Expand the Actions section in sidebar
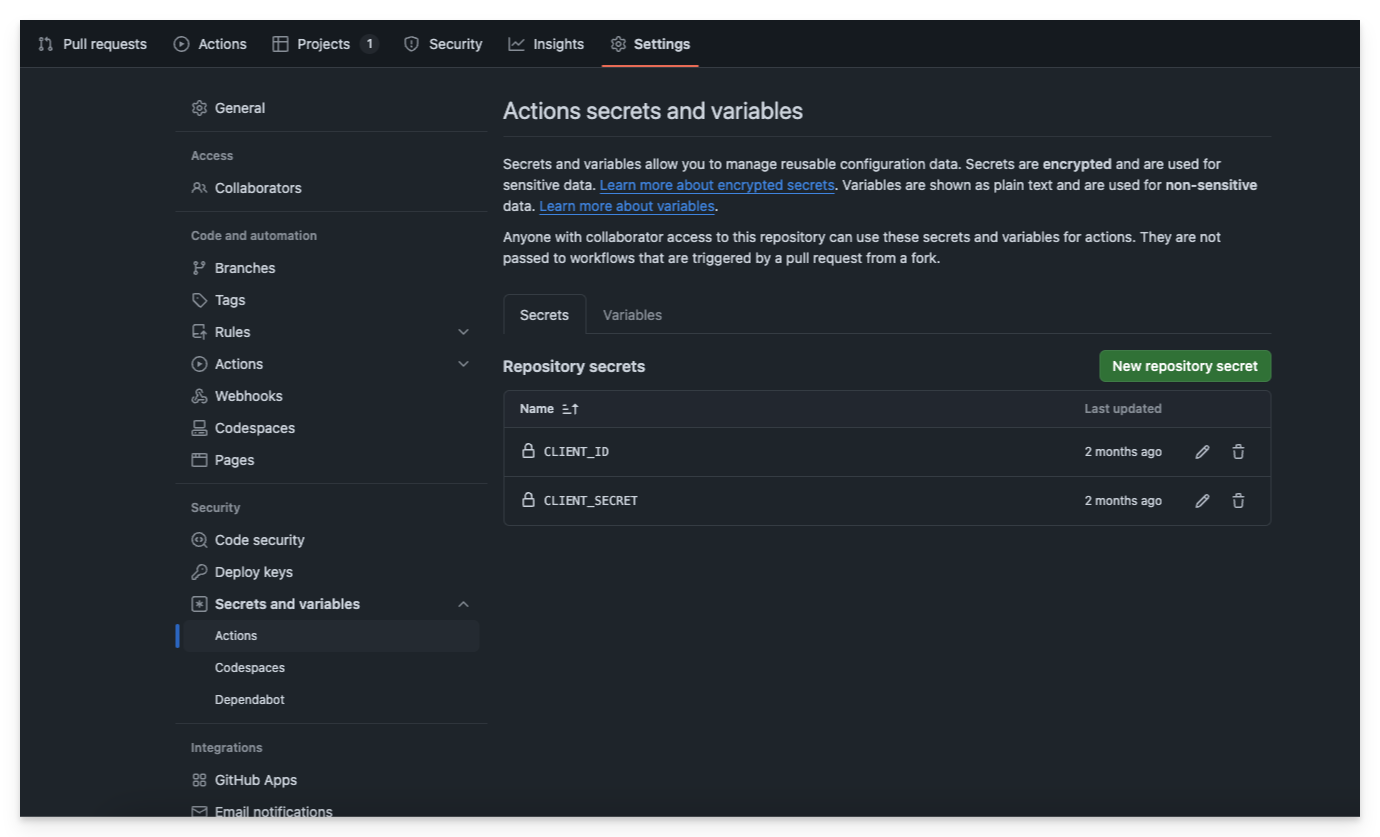Image resolution: width=1380 pixels, height=837 pixels. [x=463, y=363]
